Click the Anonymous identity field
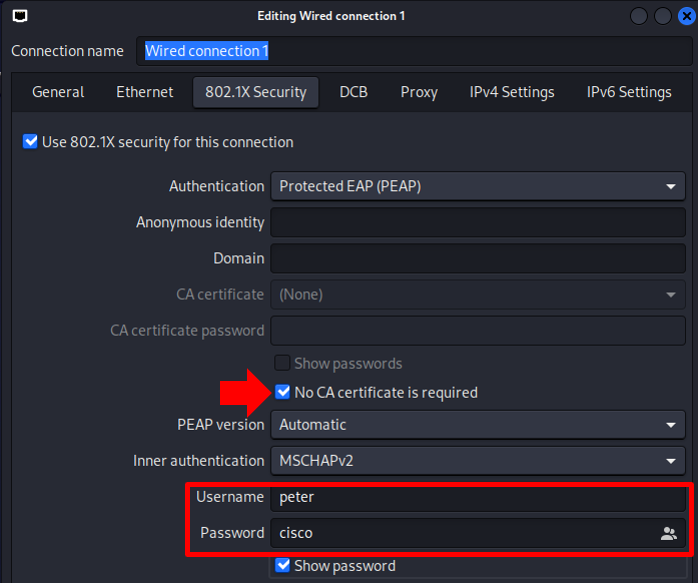The height and width of the screenshot is (585, 699). (477, 222)
